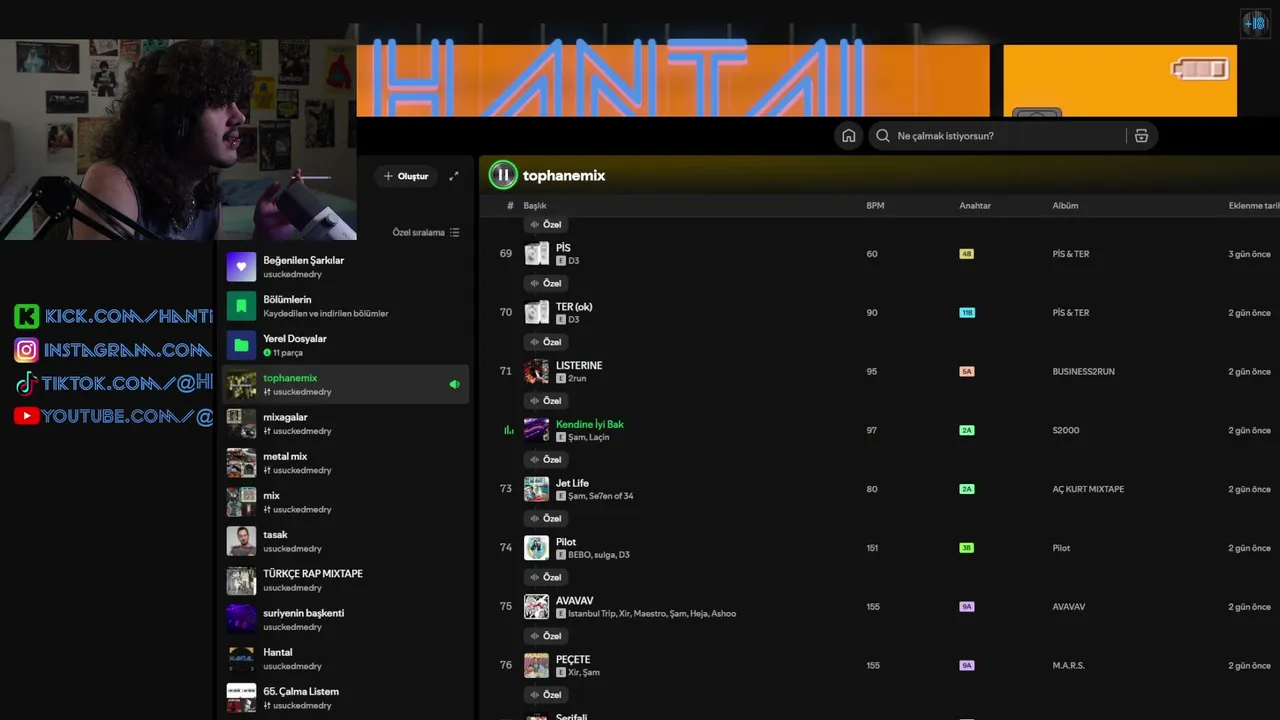1280x720 pixels.
Task: Click the speaker icon on tophanemix sidebar row
Action: pyautogui.click(x=455, y=384)
